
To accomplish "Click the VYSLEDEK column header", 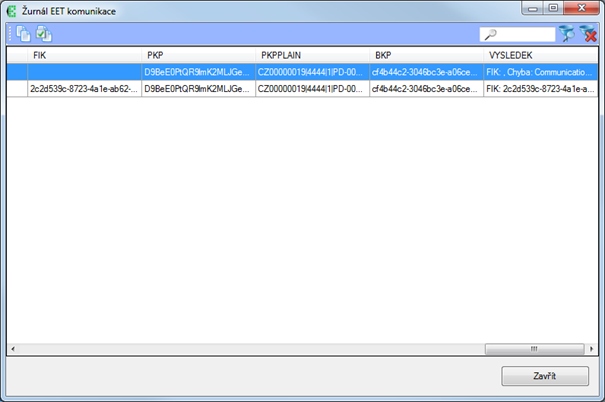I will 540,55.
